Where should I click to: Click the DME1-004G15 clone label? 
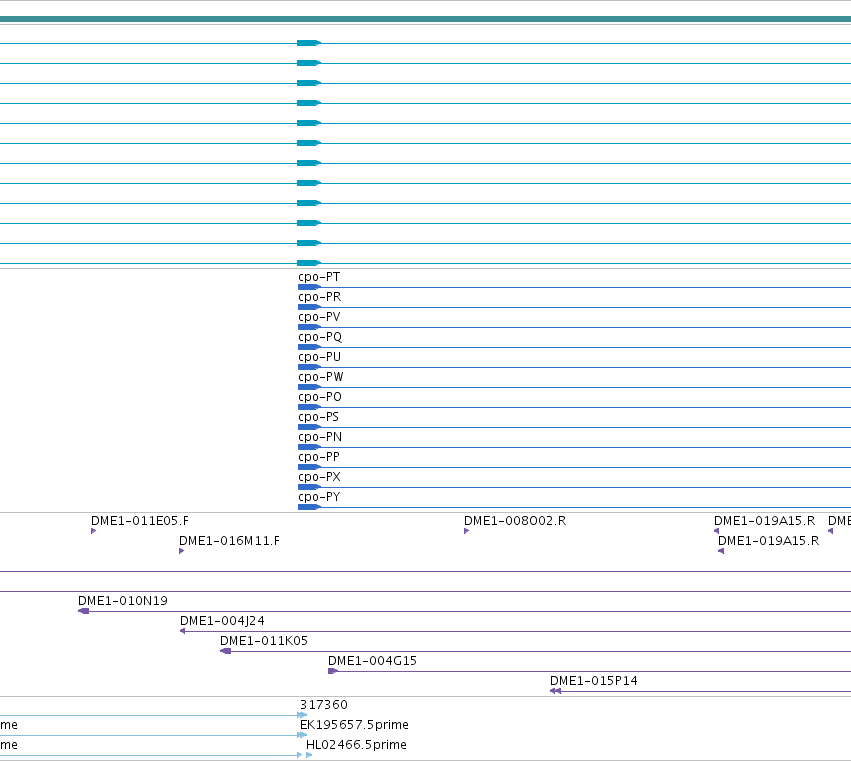(x=372, y=661)
